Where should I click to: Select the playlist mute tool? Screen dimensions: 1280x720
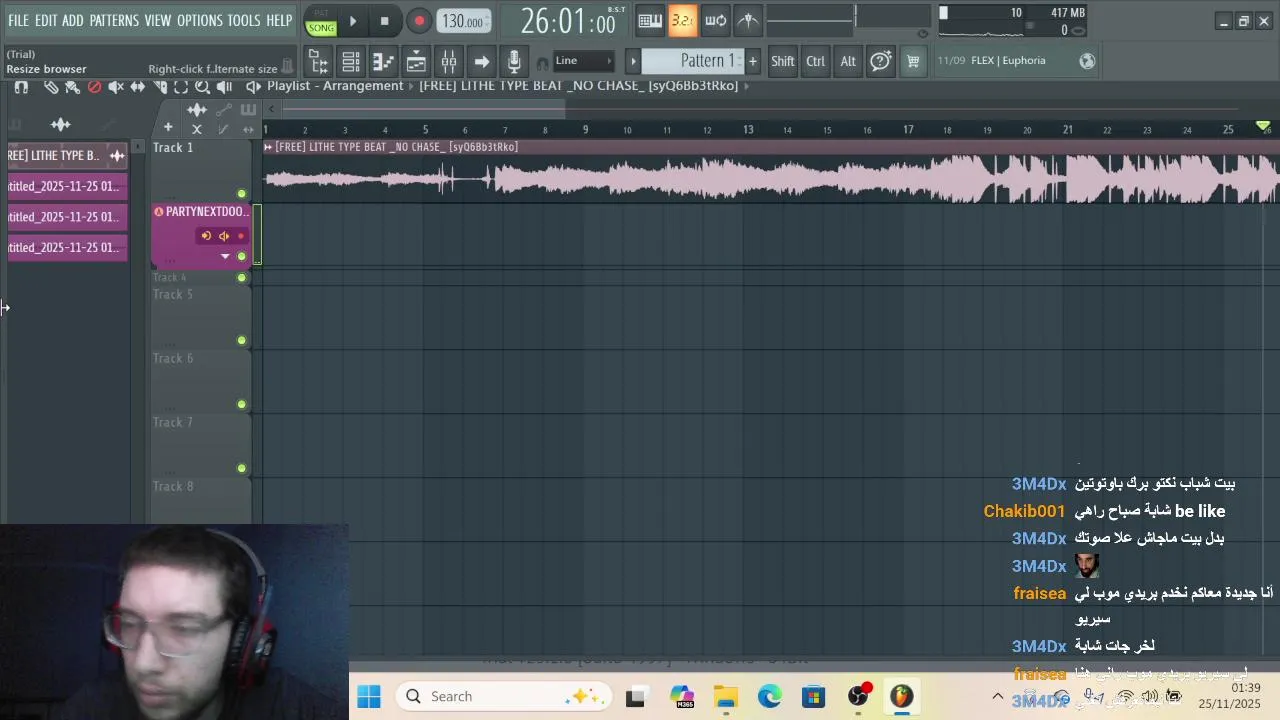point(116,87)
